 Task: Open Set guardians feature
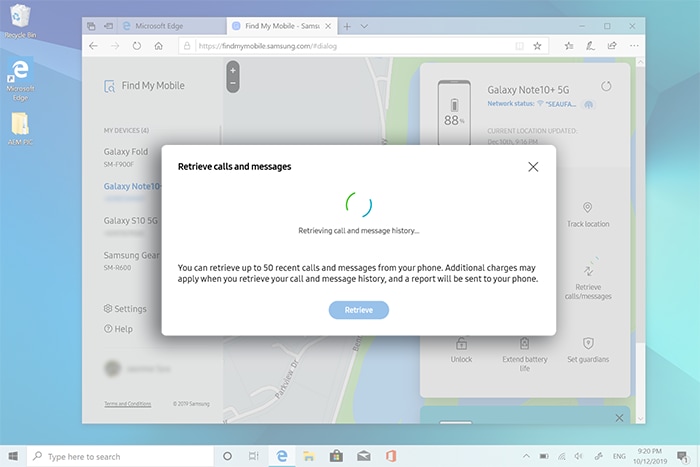coord(588,350)
